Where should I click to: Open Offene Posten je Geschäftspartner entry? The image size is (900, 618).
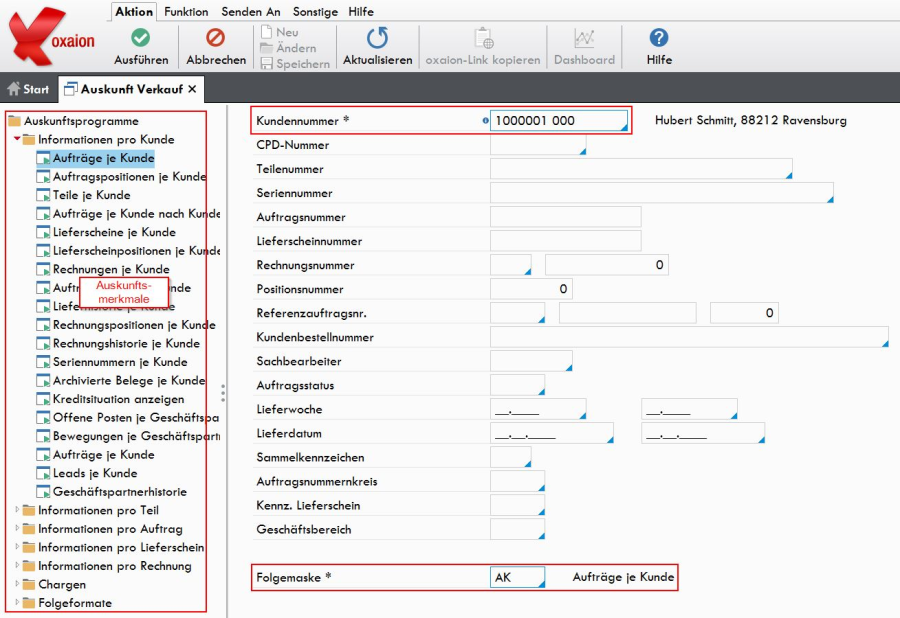coord(127,417)
